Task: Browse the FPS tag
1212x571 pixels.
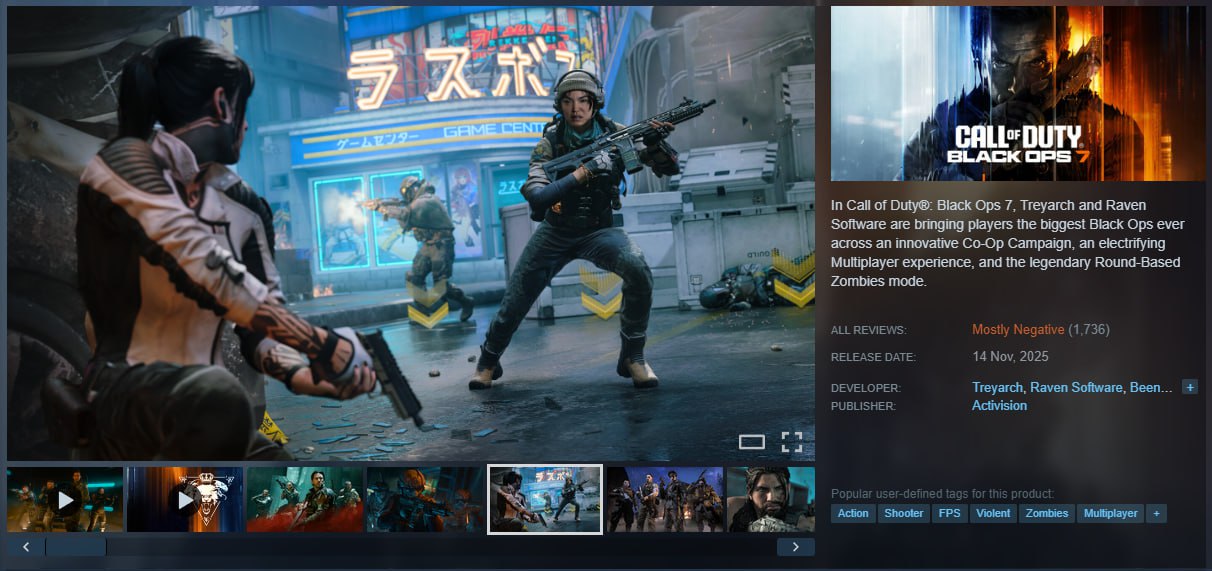Action: [948, 513]
